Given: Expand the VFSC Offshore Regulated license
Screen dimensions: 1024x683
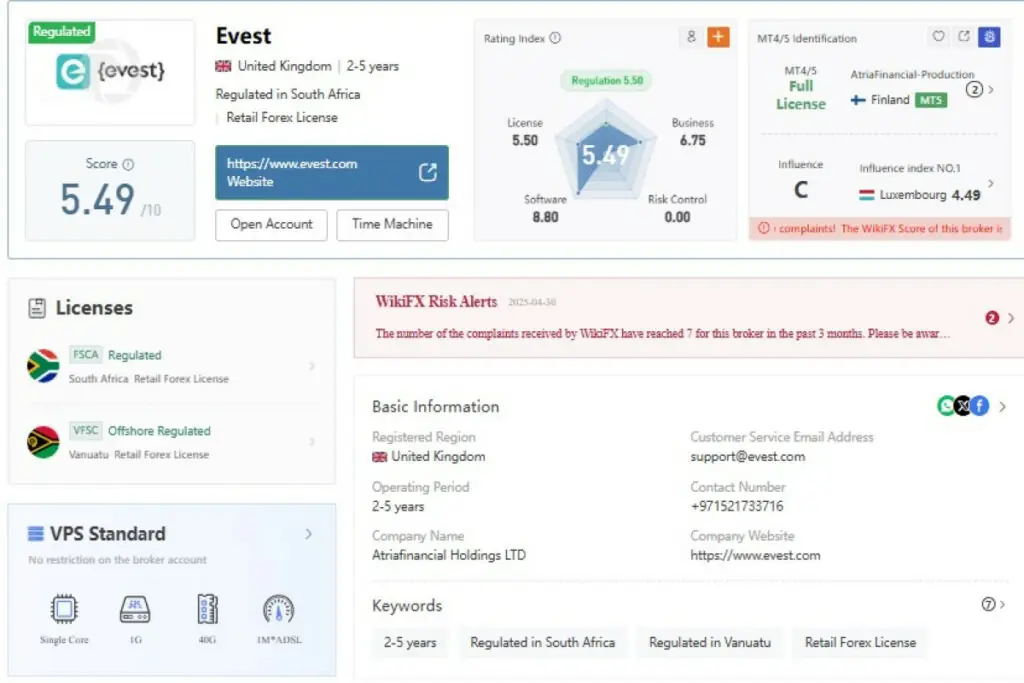Looking at the screenshot, I should 312,441.
